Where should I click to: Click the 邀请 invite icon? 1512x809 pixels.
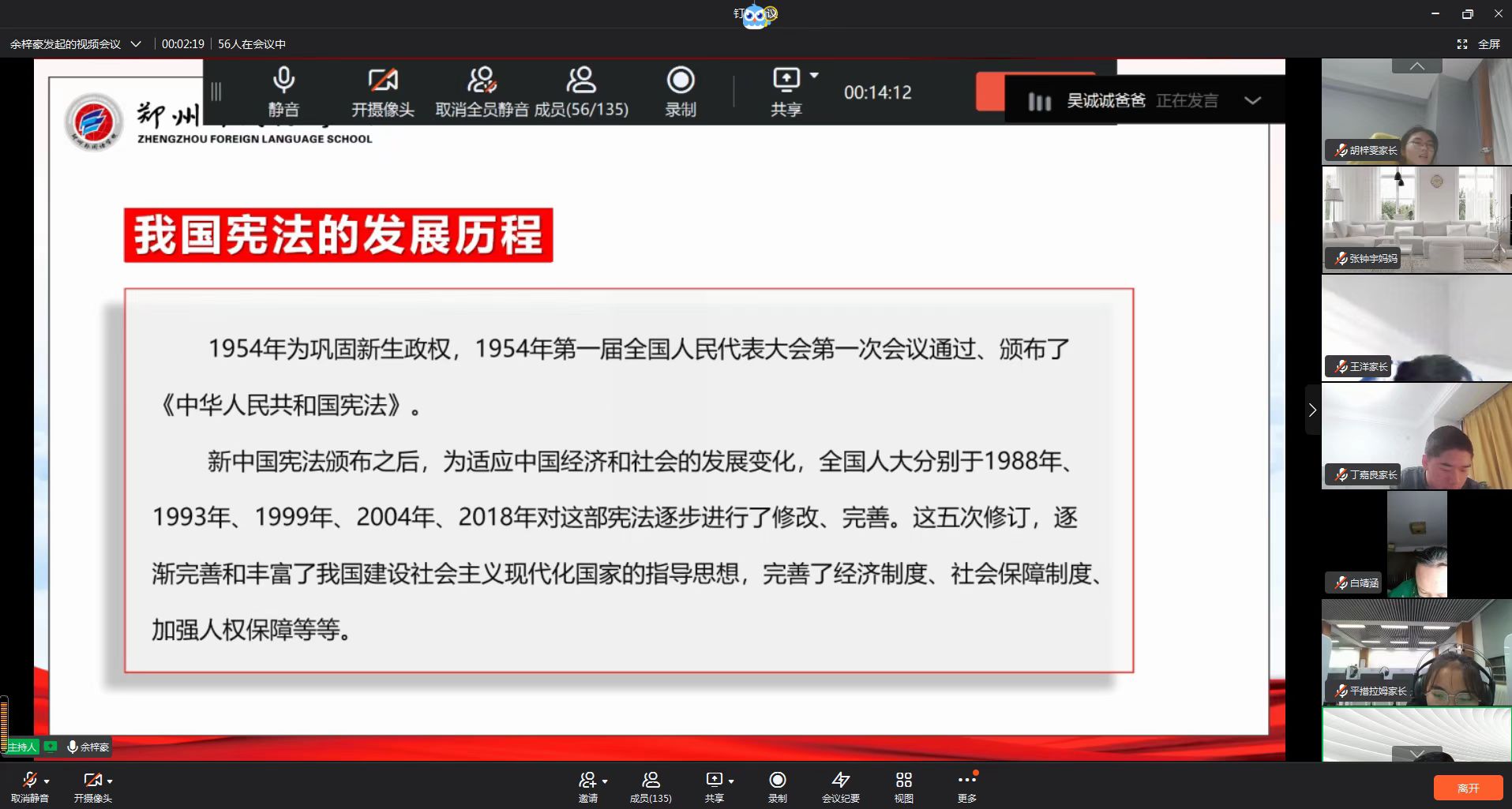587,780
